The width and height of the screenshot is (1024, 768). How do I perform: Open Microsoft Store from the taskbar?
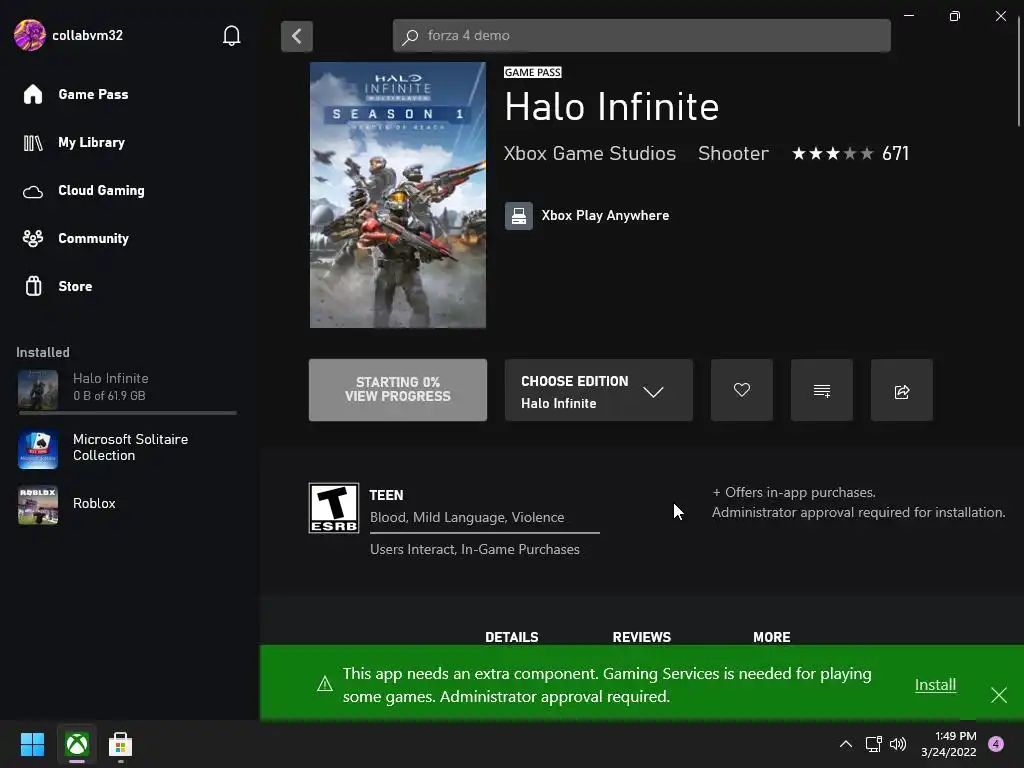[x=120, y=744]
